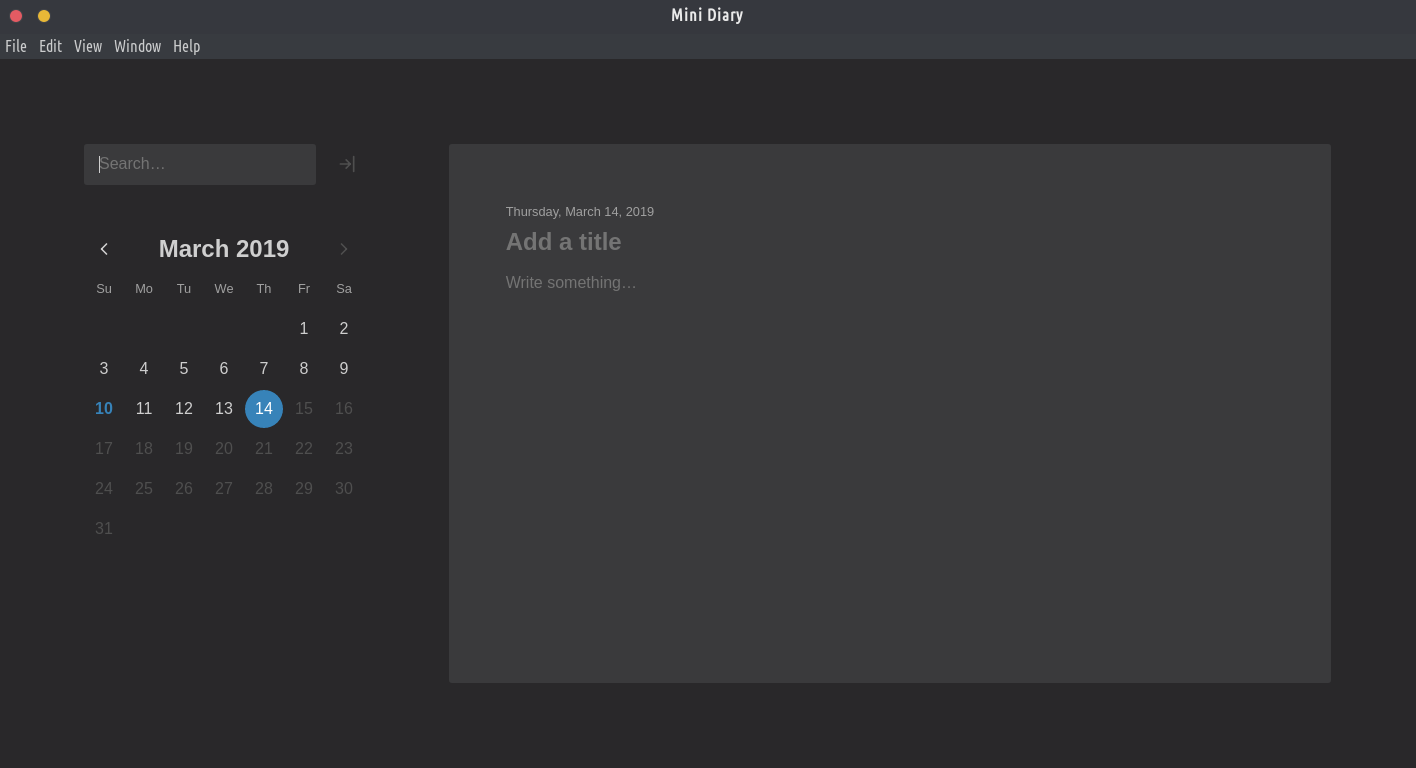Click the jump-to-today arrow icon
Image resolution: width=1416 pixels, height=768 pixels.
point(347,164)
